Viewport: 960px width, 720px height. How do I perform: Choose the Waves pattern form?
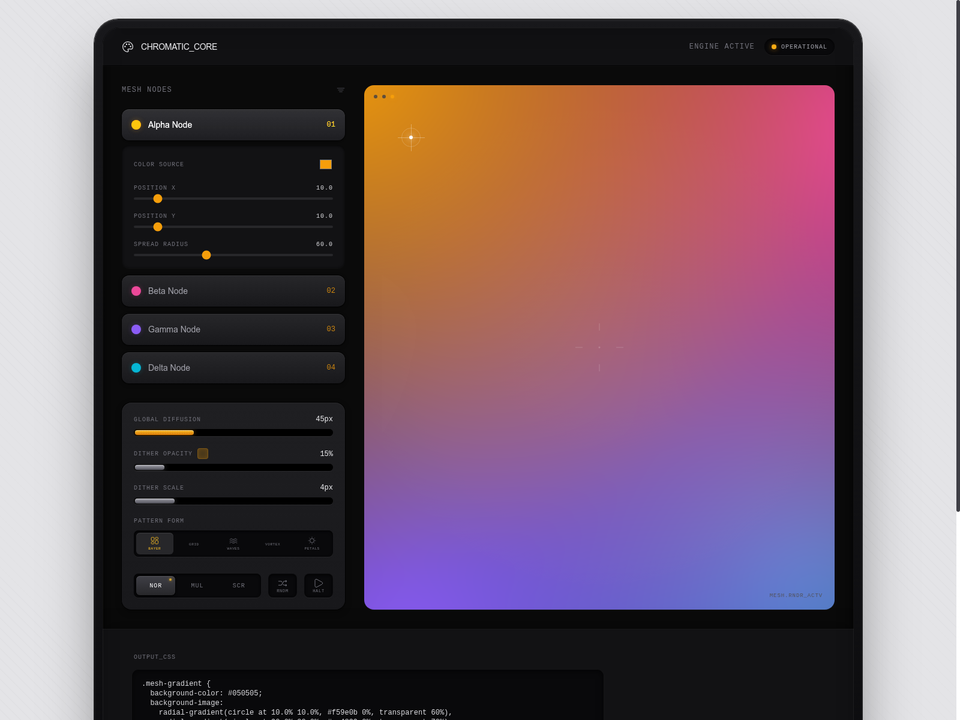click(233, 544)
